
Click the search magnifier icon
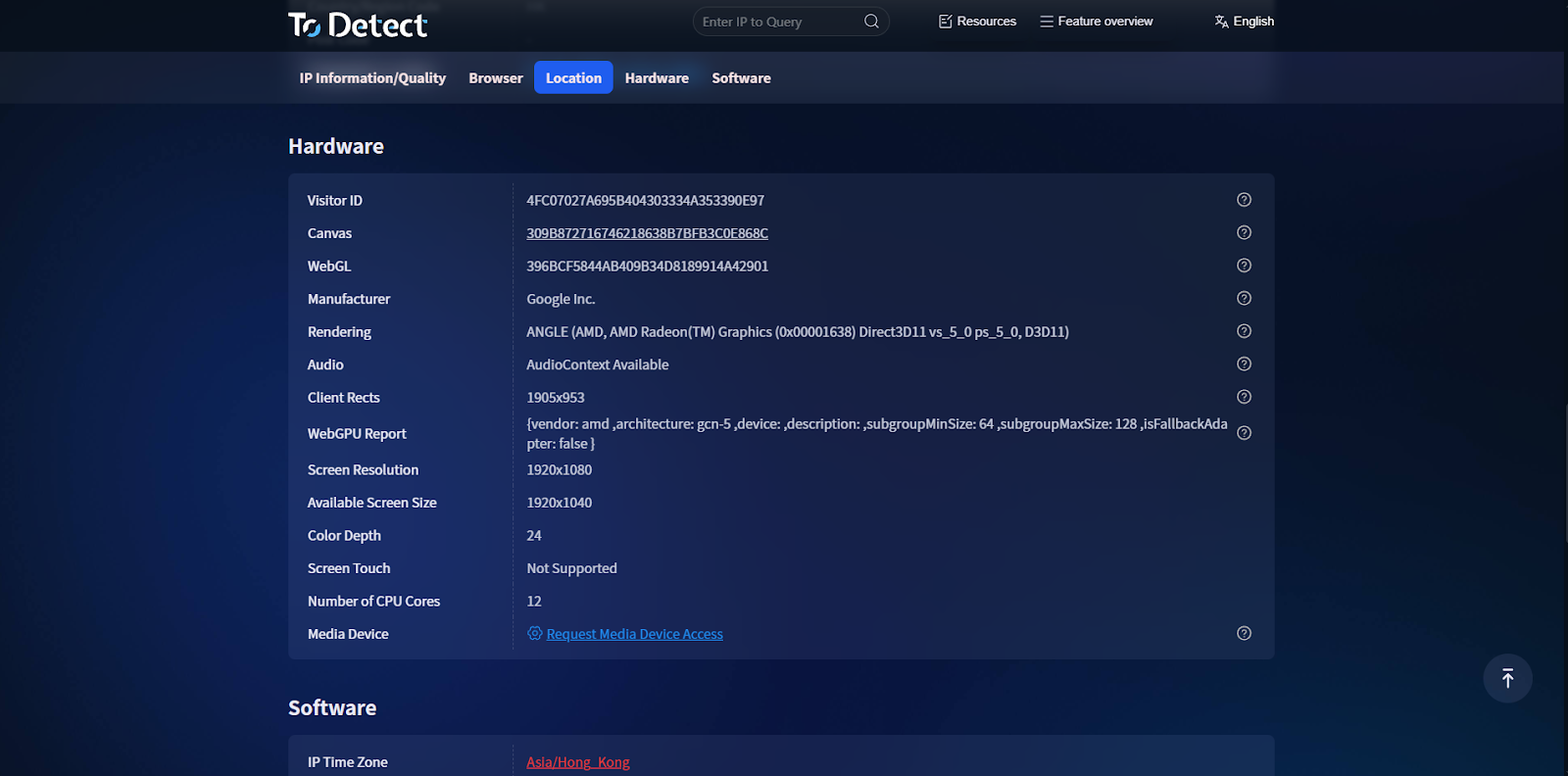click(871, 22)
